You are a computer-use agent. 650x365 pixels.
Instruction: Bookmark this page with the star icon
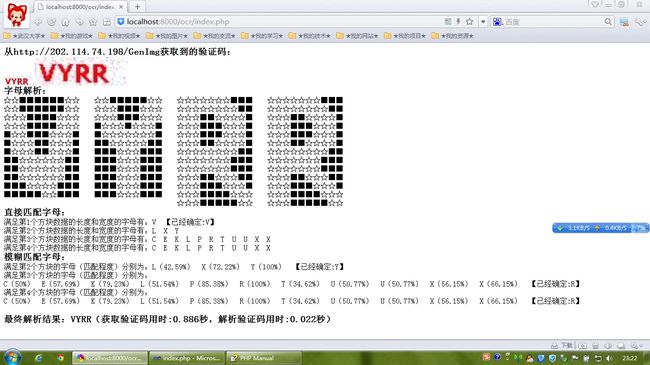470,22
